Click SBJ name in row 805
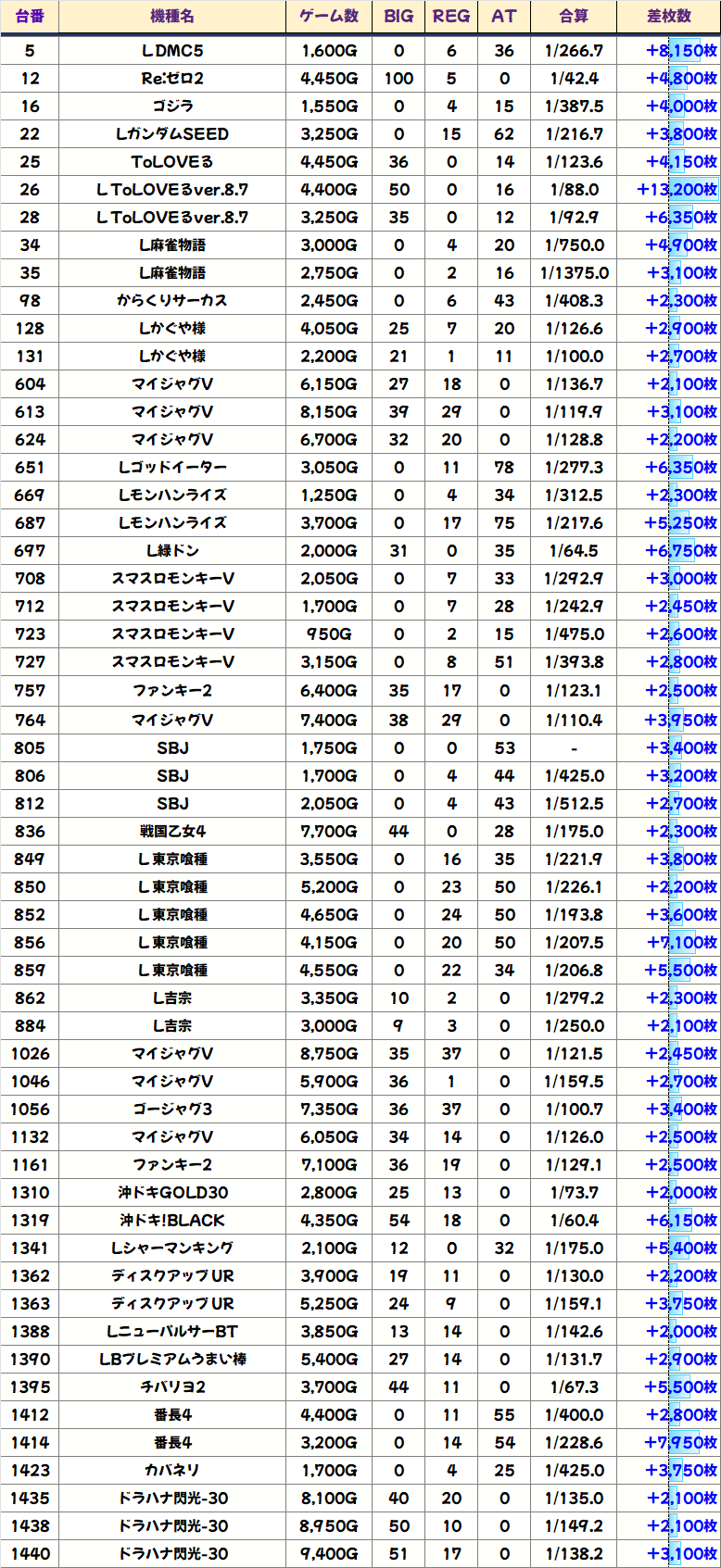Screen dimensions: 721x1568 [x=172, y=747]
